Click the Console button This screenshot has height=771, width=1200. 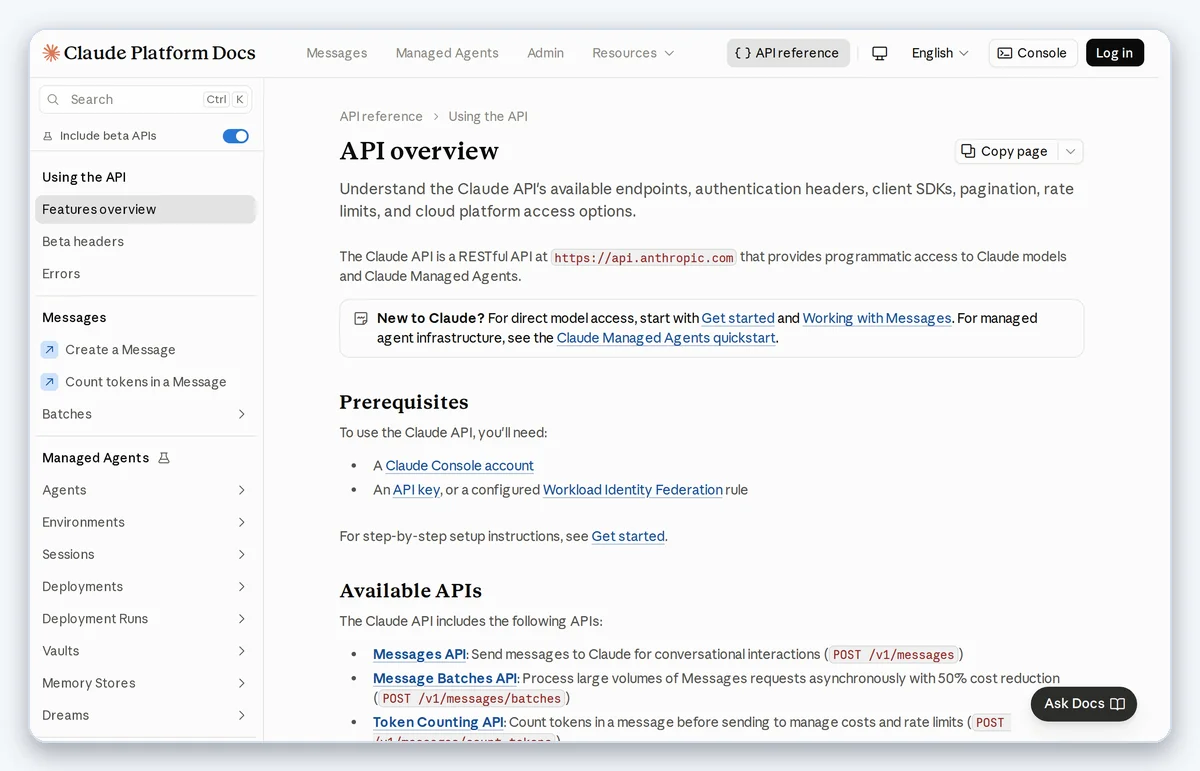[1033, 53]
